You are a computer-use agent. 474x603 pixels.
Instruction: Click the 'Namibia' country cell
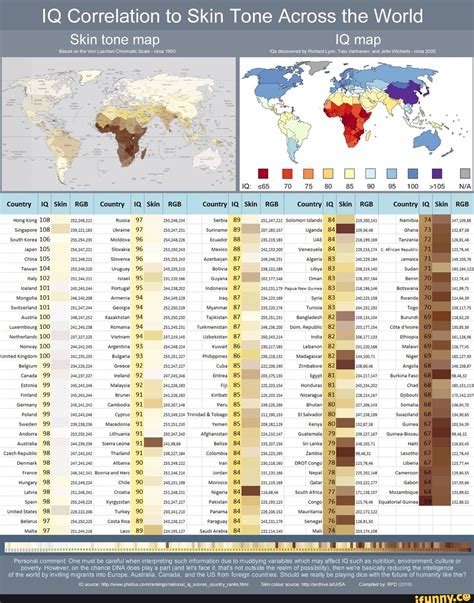(x=409, y=220)
